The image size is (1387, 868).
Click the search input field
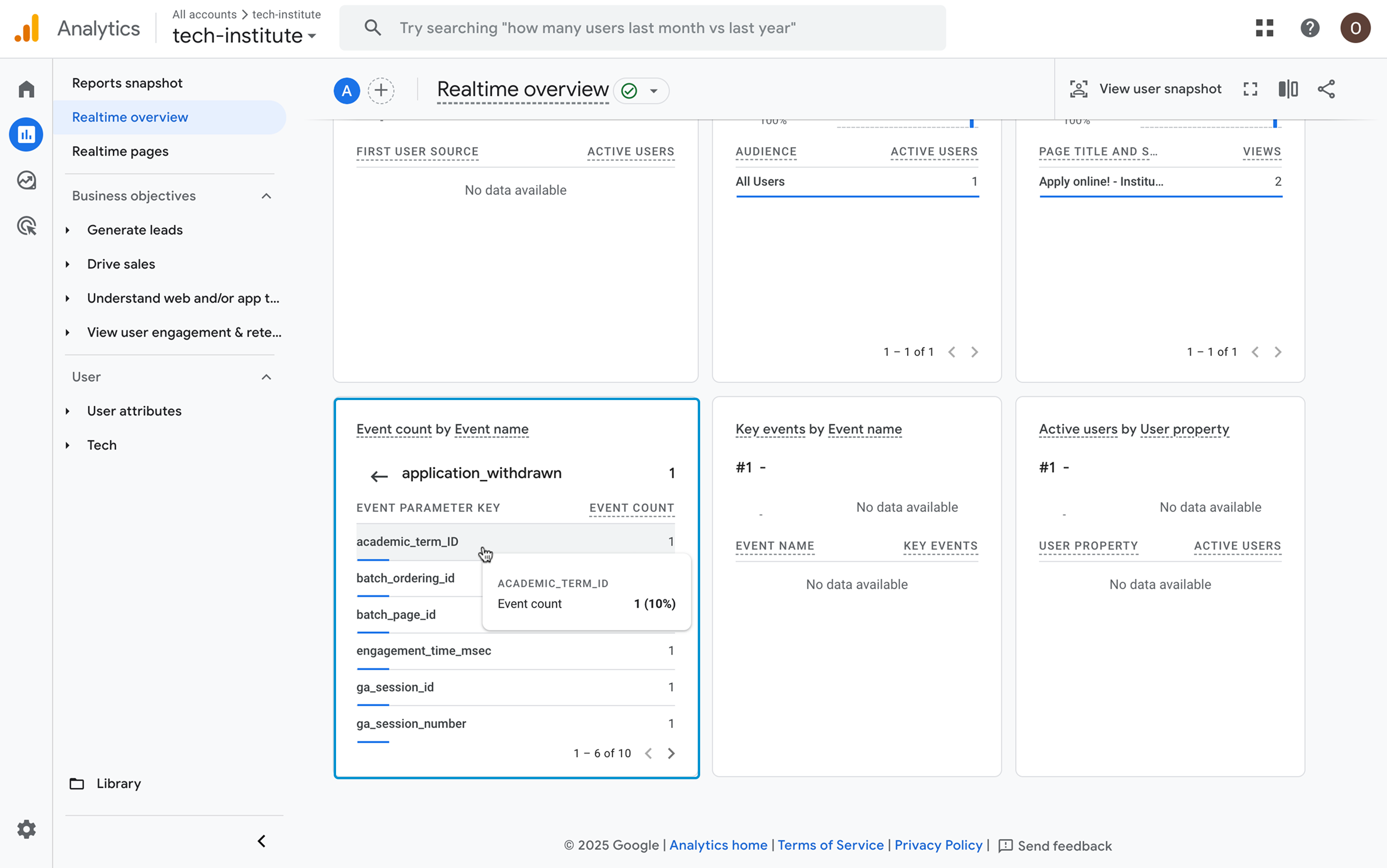[642, 28]
